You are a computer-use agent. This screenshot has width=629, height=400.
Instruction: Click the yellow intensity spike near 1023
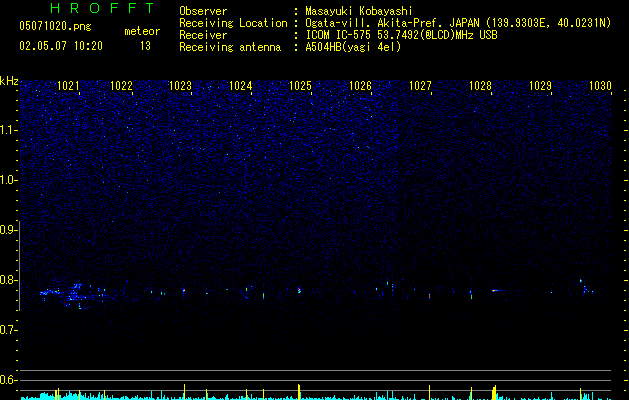coord(185,392)
